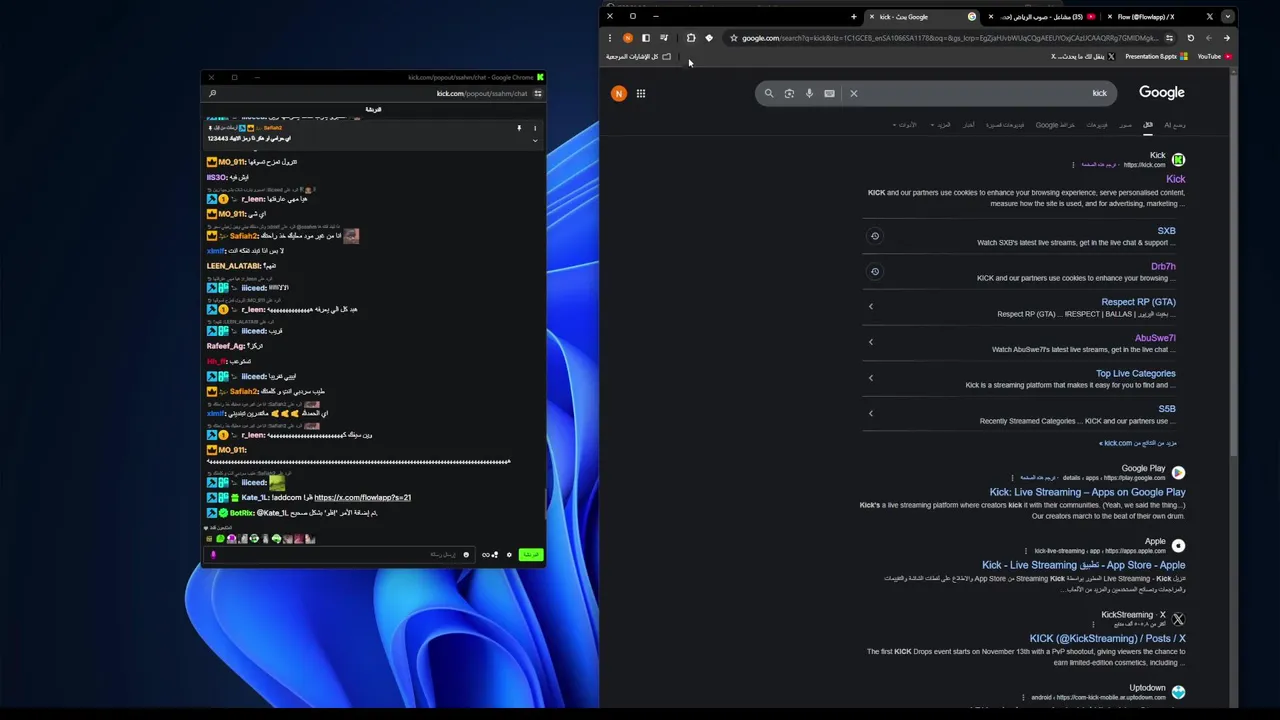Viewport: 1280px width, 720px height.
Task: Open the Google apps grid
Action: click(x=640, y=93)
